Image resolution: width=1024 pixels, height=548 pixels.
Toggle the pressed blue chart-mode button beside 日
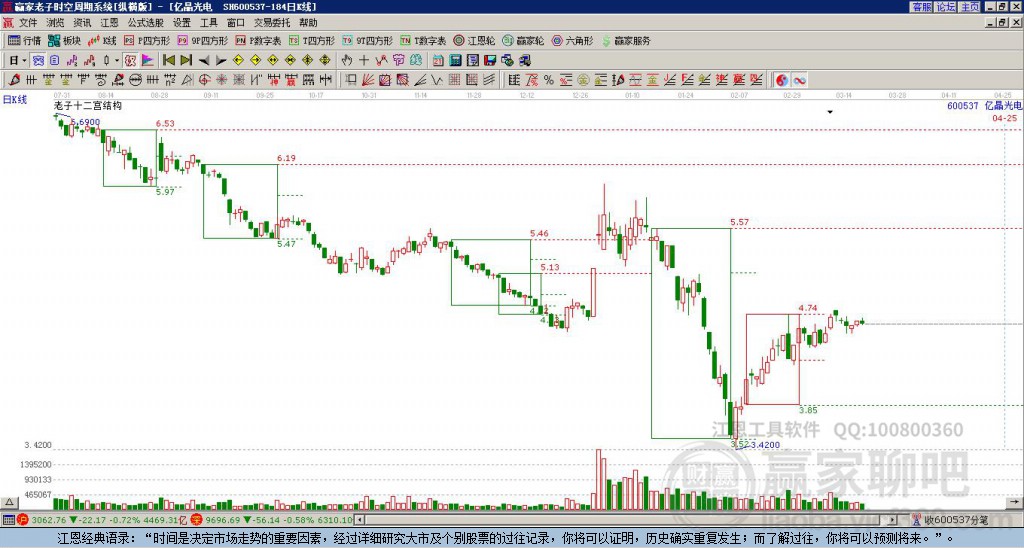39,61
